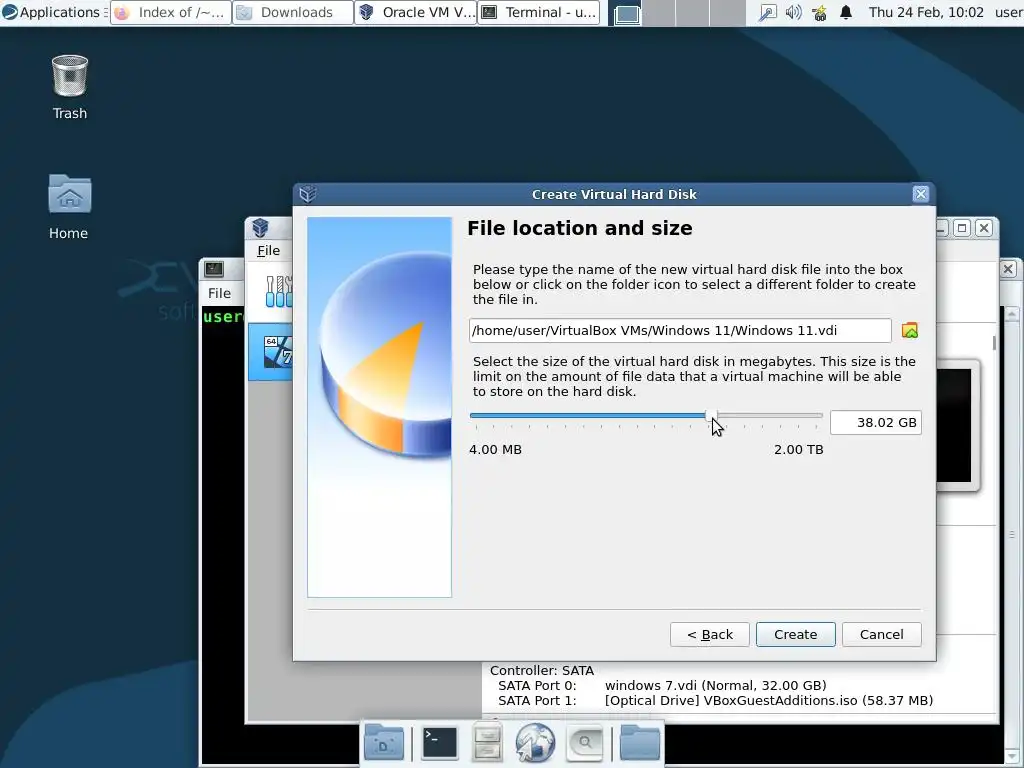The height and width of the screenshot is (768, 1024).
Task: Click the 38.02 GB size input field
Action: coord(876,423)
